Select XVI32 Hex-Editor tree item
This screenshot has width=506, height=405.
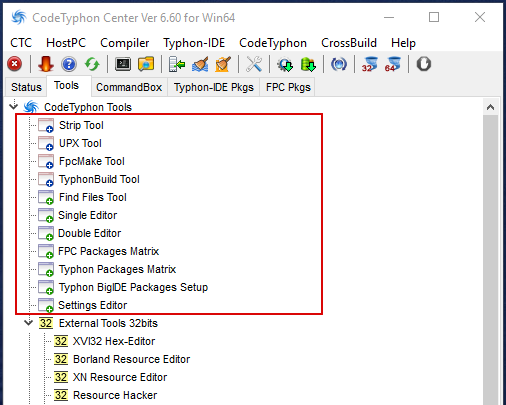click(114, 341)
